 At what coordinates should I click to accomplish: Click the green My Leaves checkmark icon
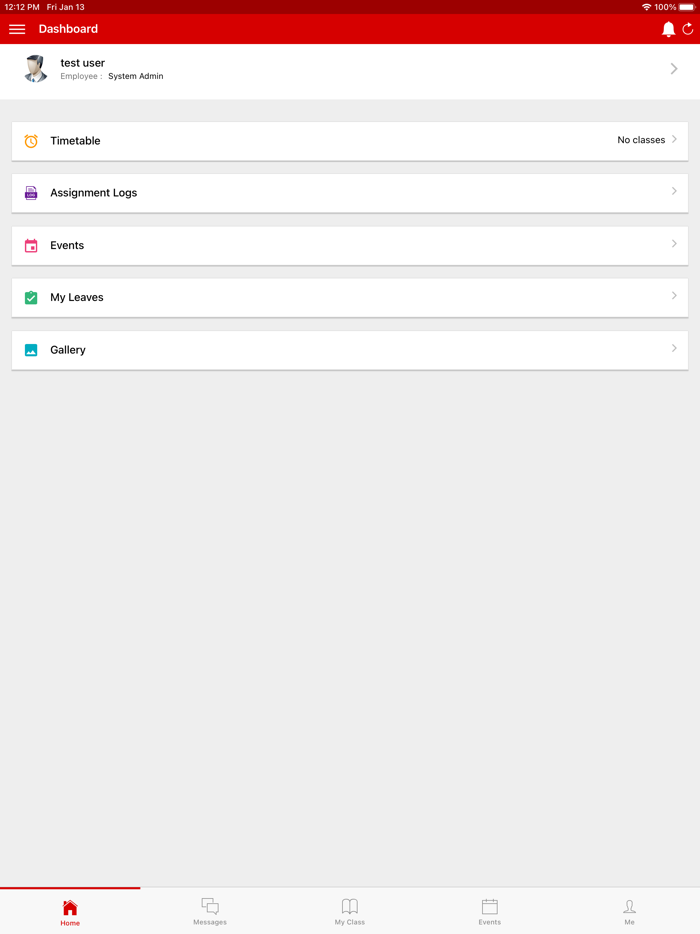click(x=32, y=297)
